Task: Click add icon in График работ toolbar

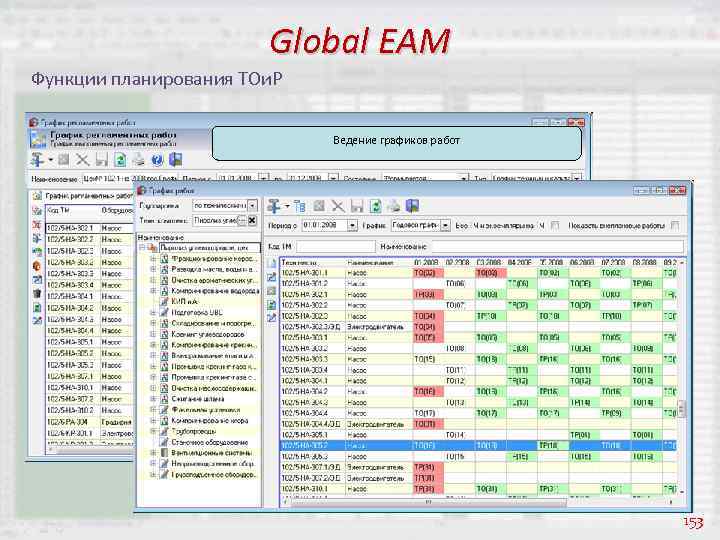Action: point(274,206)
